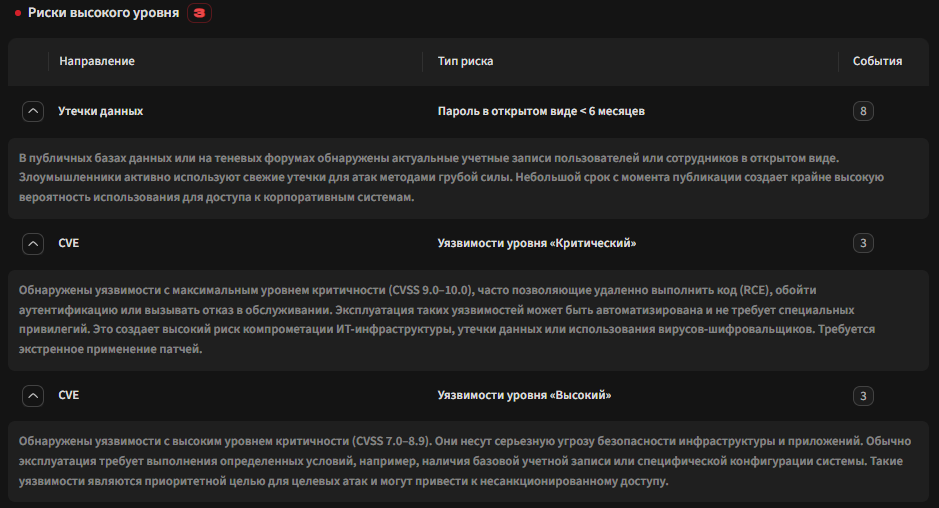This screenshot has width=939, height=508.
Task: Open the events badge for Уязвимости «Высокий»
Action: click(x=863, y=395)
